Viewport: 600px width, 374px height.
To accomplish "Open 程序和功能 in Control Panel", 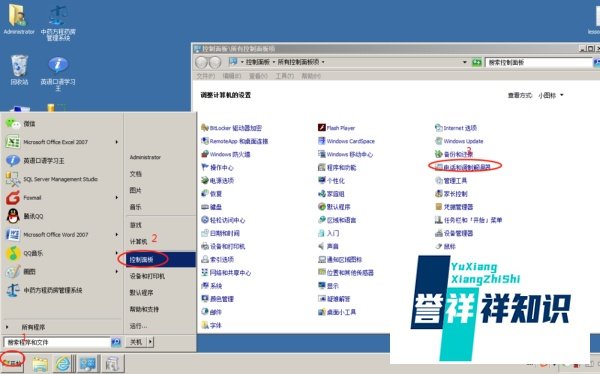I will [x=337, y=167].
